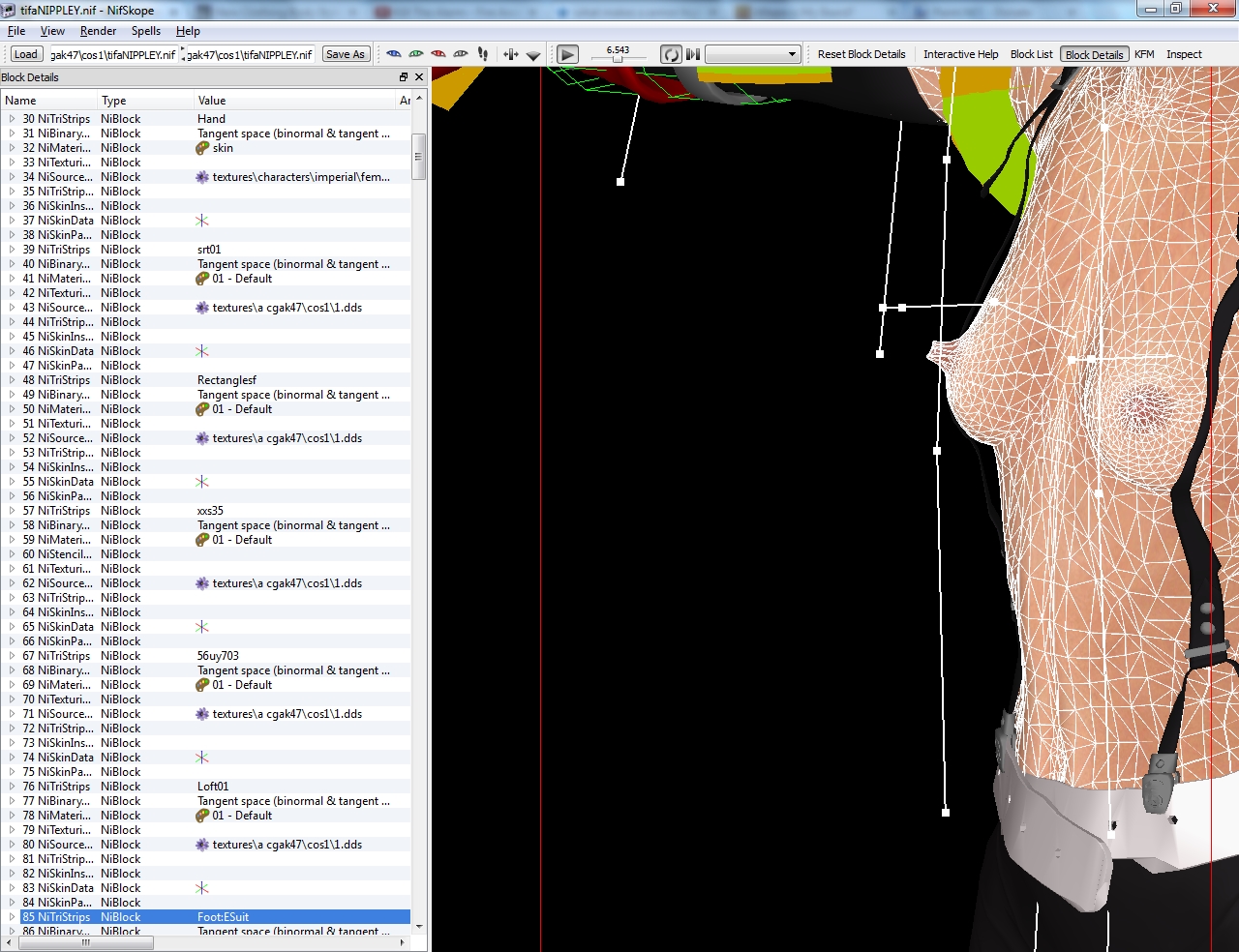Float the Block Details panel

(x=404, y=77)
